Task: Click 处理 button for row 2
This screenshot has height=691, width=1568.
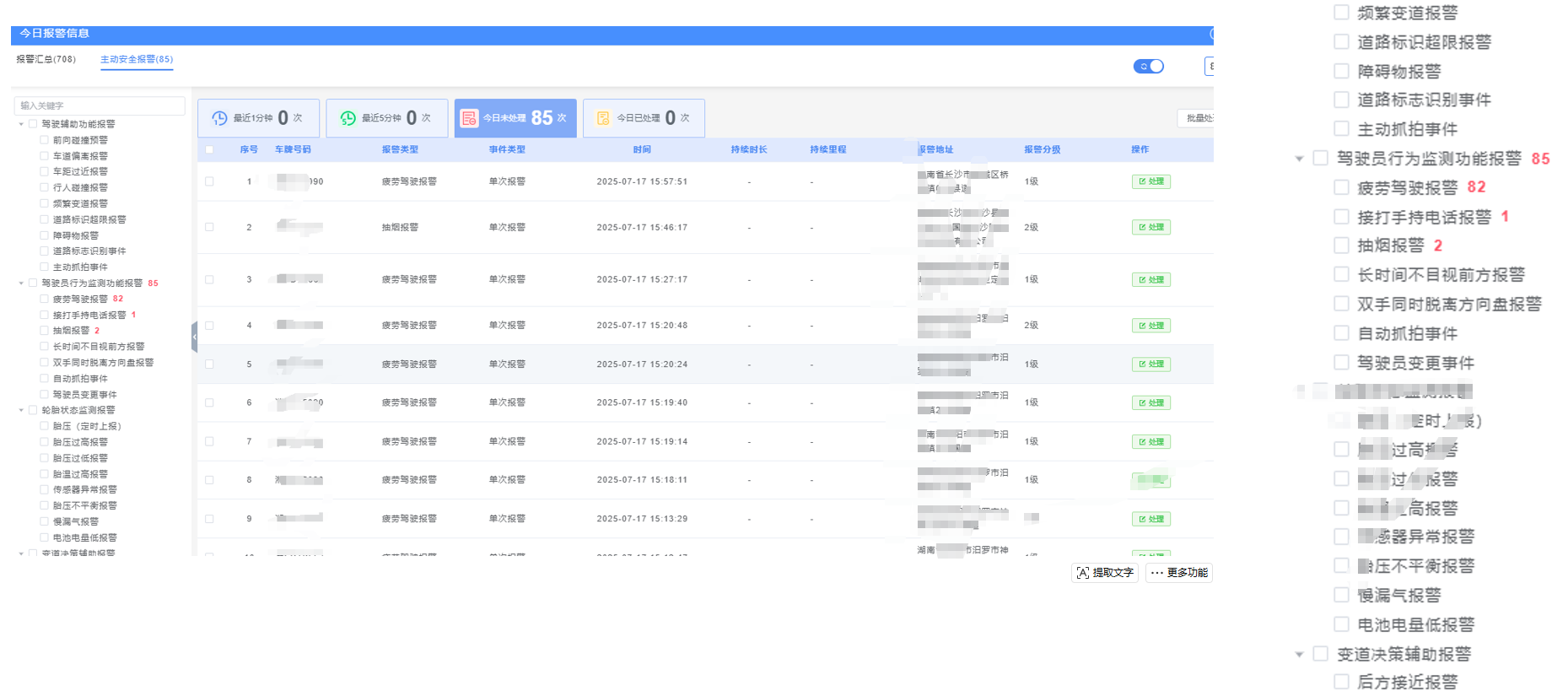Action: point(1150,227)
